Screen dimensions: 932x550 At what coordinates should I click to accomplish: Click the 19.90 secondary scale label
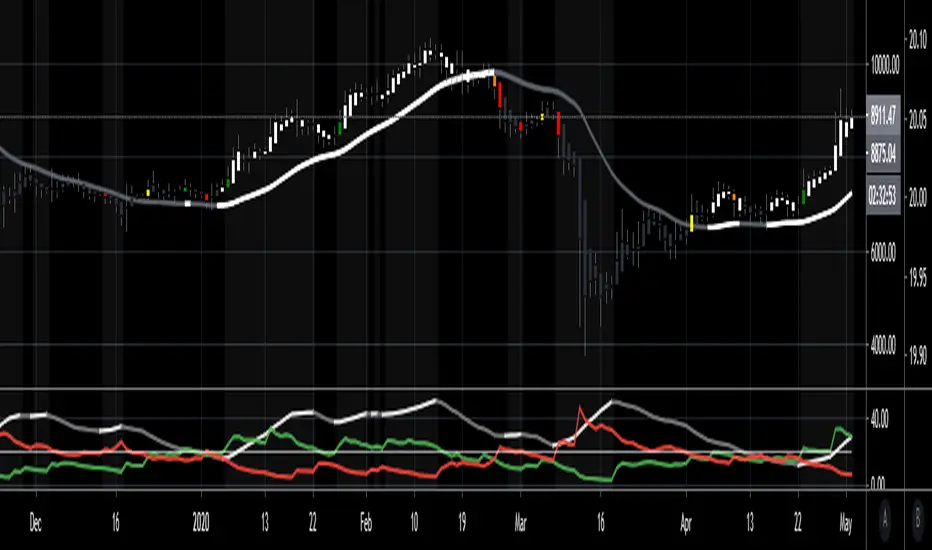tap(917, 356)
